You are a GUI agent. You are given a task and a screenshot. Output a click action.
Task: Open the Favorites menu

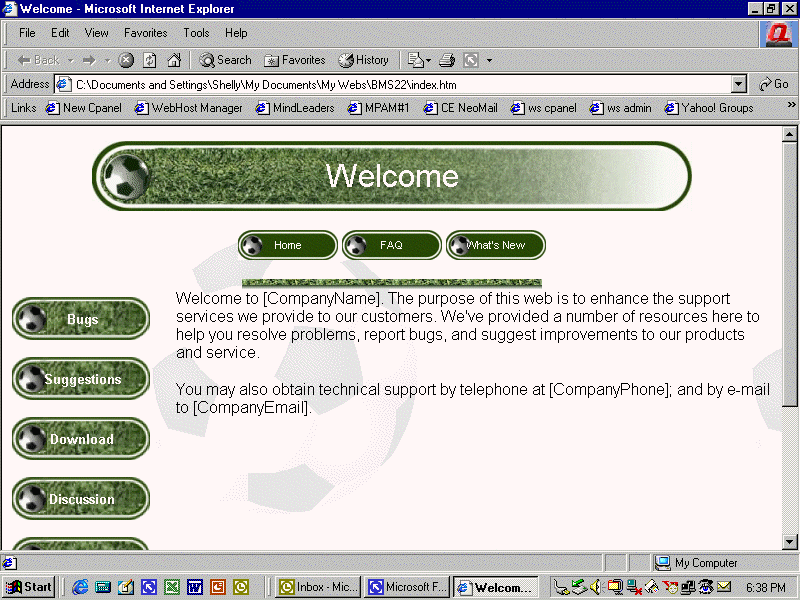(145, 33)
